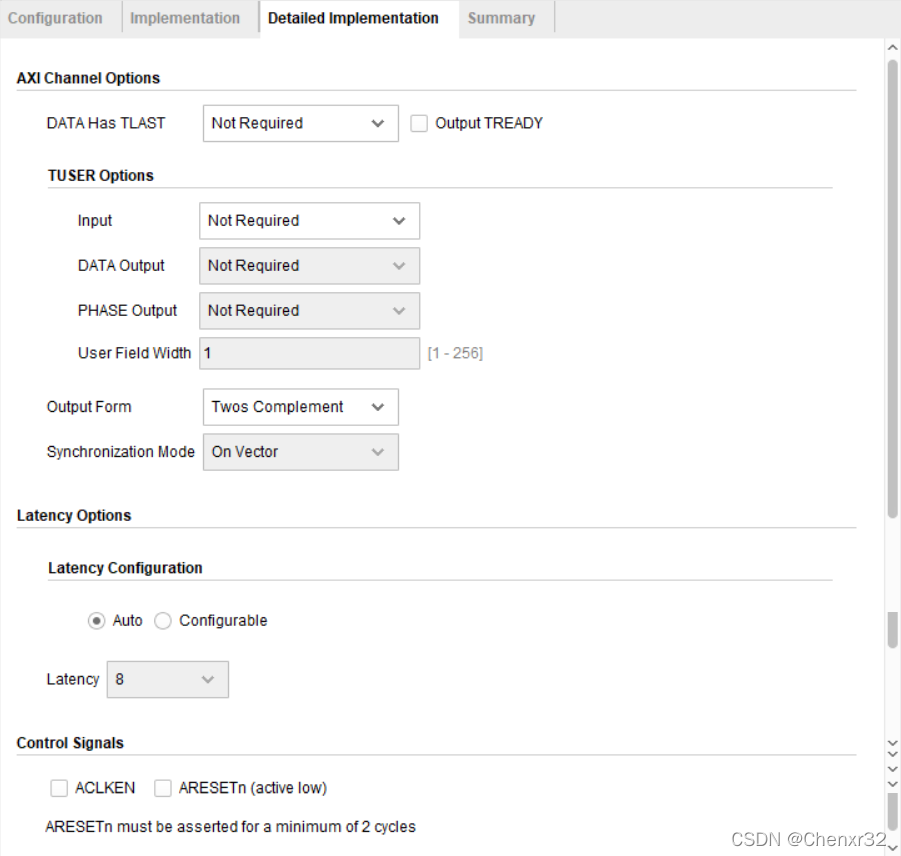
Task: Open the Latency value dropdown
Action: tap(168, 680)
